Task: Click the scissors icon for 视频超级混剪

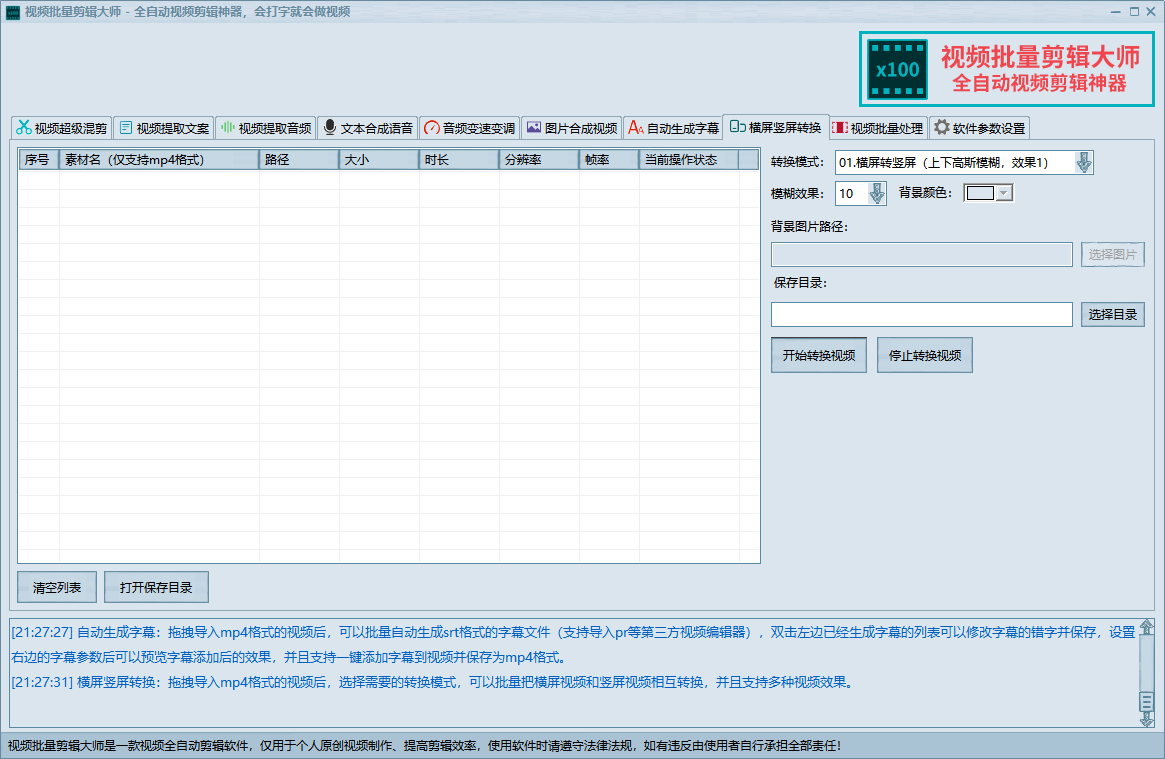Action: click(x=23, y=128)
